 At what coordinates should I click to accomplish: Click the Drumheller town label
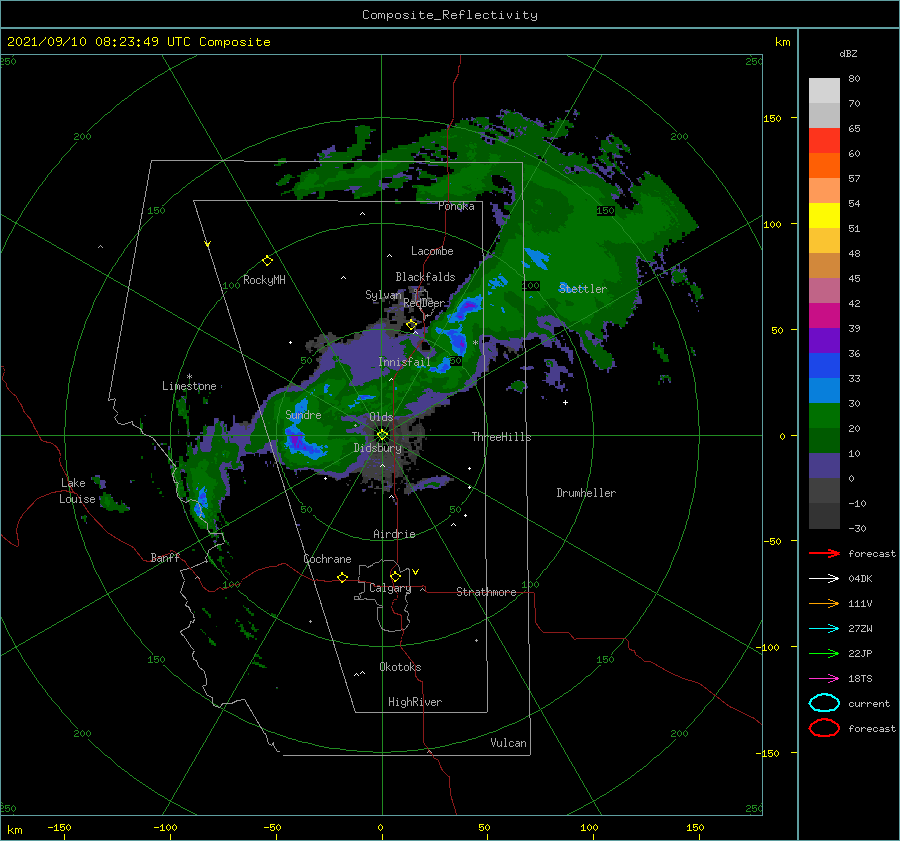(586, 493)
